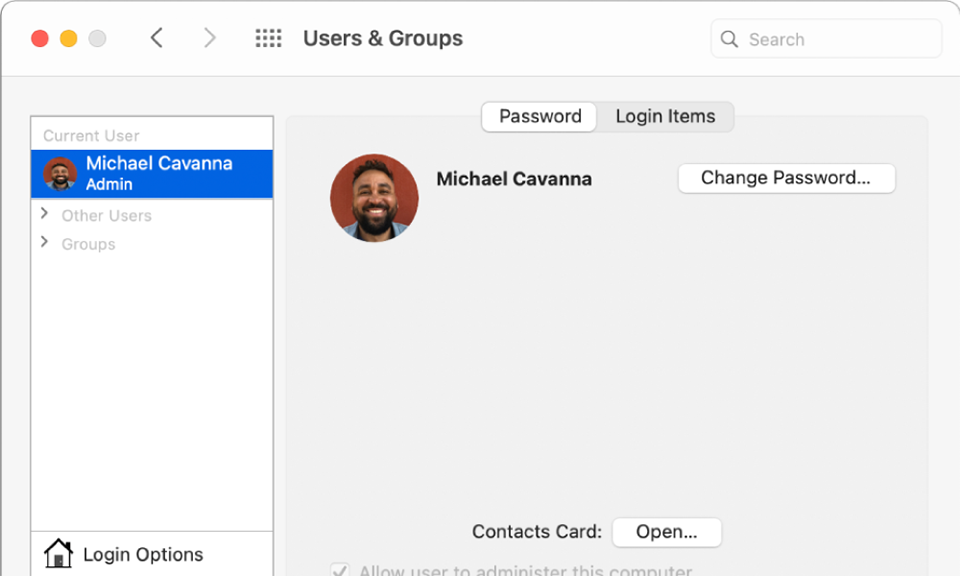Switch to the Password tab
Screen dimensions: 960x576
coord(539,116)
